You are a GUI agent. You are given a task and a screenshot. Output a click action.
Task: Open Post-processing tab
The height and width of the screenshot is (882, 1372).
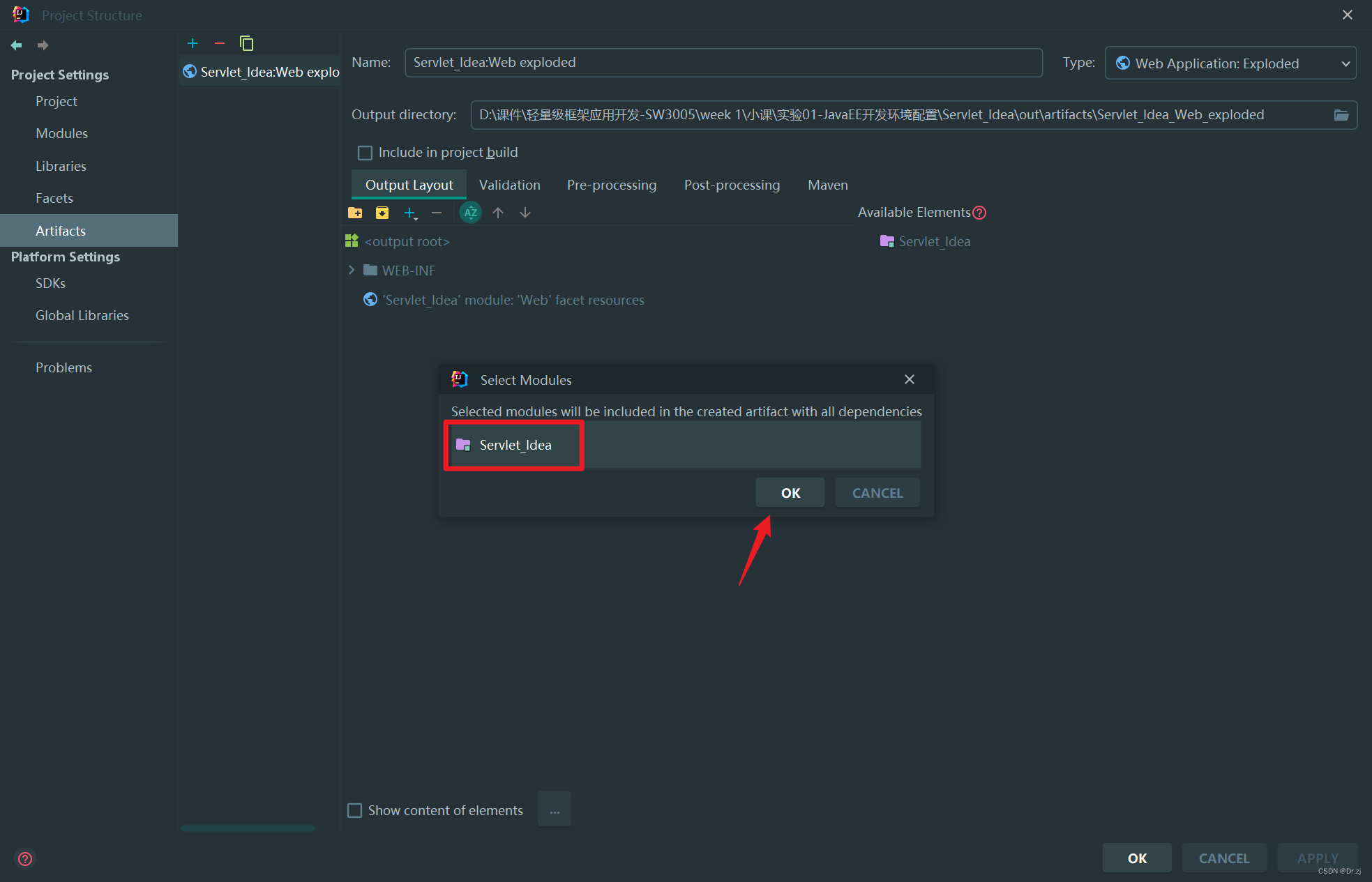point(732,185)
